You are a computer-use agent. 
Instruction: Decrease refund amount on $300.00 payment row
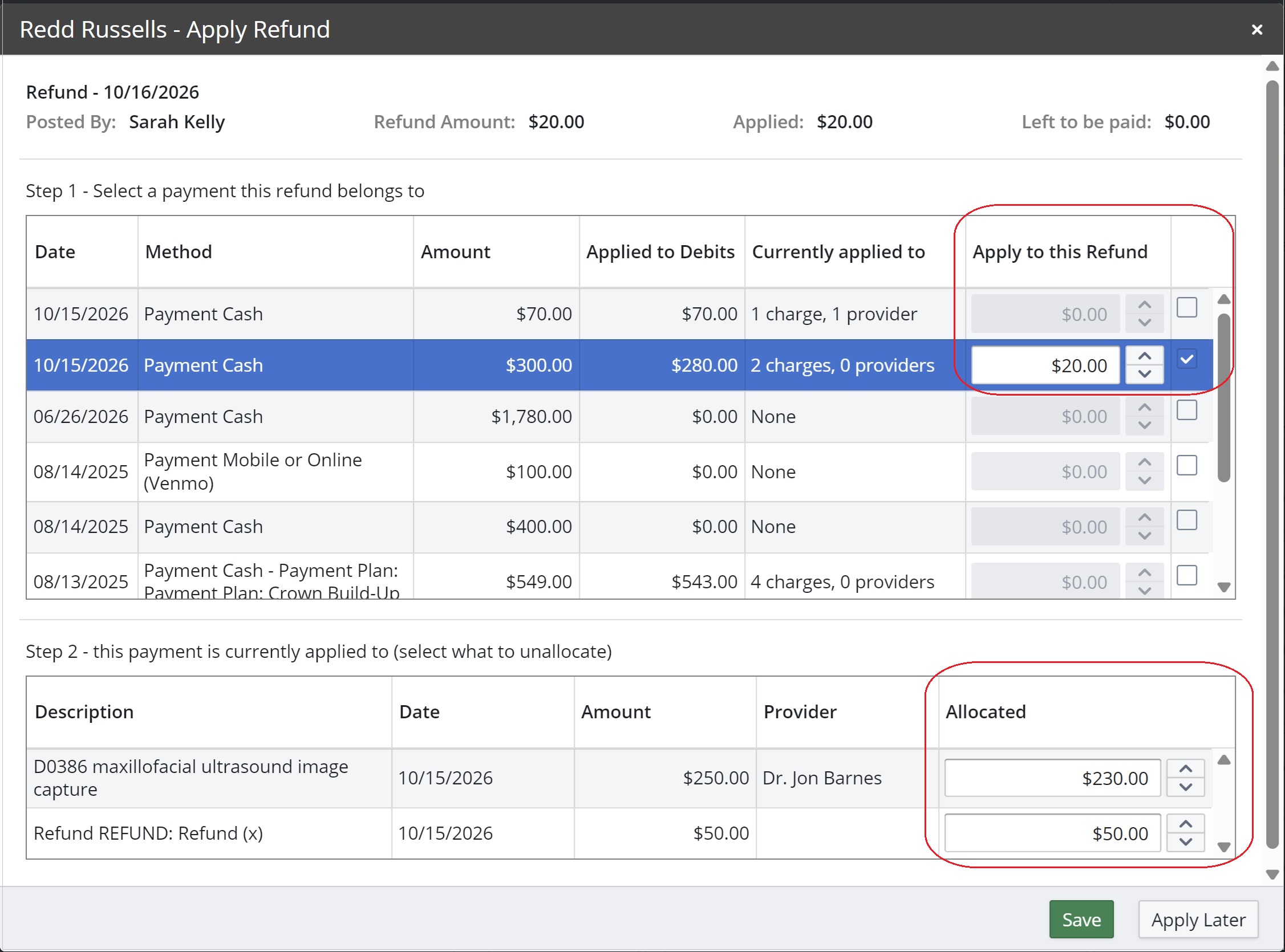1144,374
